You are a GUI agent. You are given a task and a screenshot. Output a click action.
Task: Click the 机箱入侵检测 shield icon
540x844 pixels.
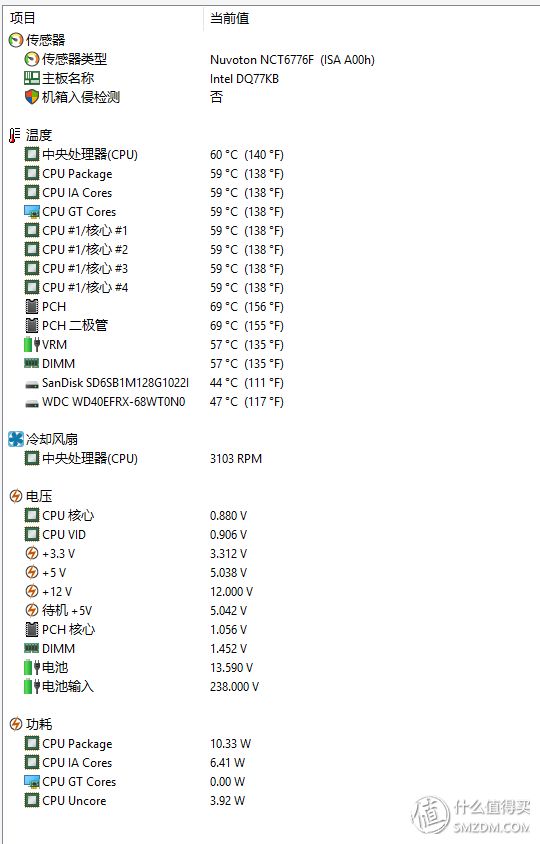pos(32,97)
